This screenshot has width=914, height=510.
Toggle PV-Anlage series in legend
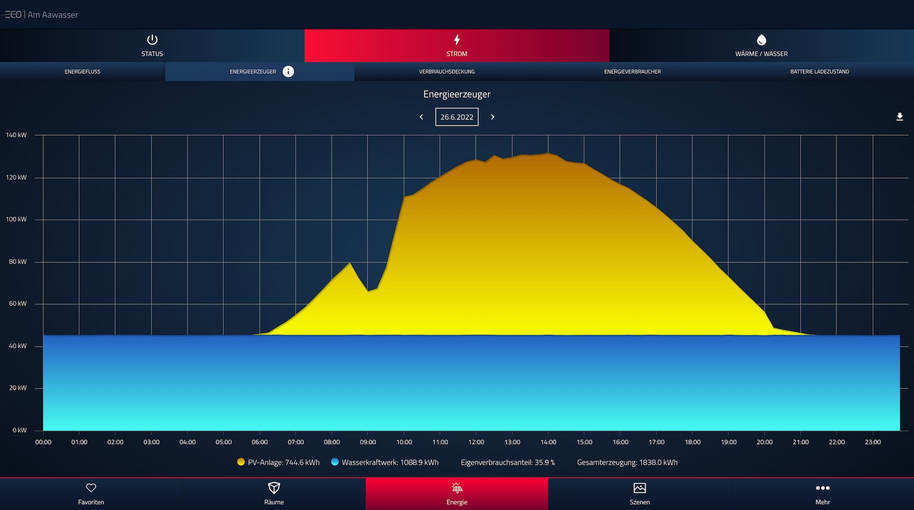click(x=279, y=463)
